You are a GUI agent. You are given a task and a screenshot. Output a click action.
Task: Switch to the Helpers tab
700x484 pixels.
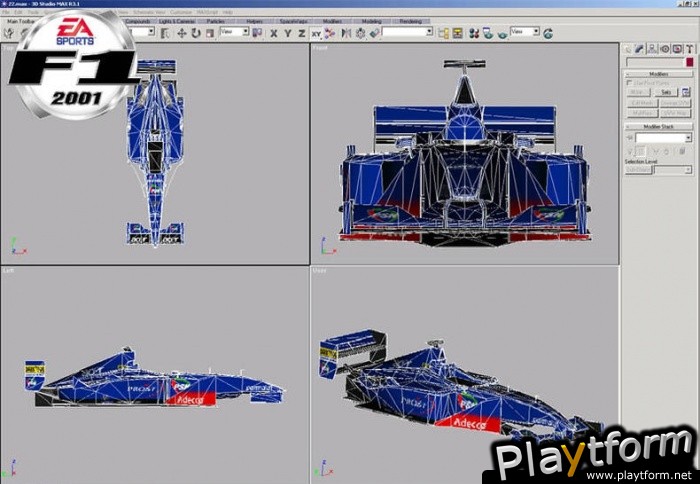point(255,21)
